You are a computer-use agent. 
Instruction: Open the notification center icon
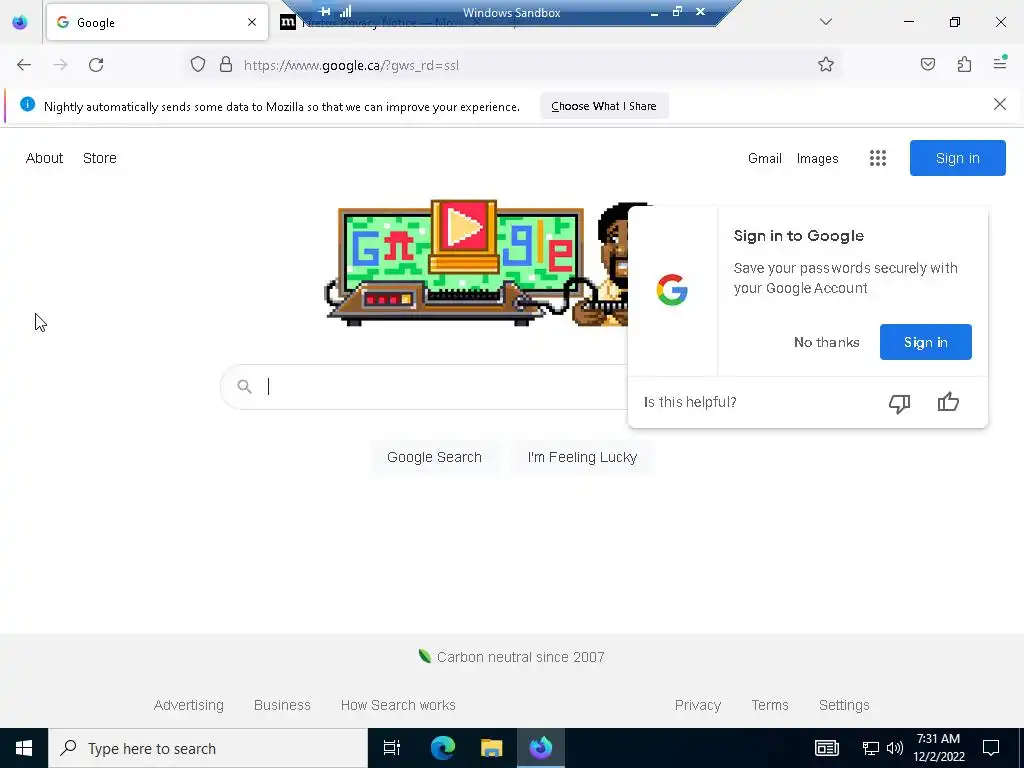(x=991, y=748)
